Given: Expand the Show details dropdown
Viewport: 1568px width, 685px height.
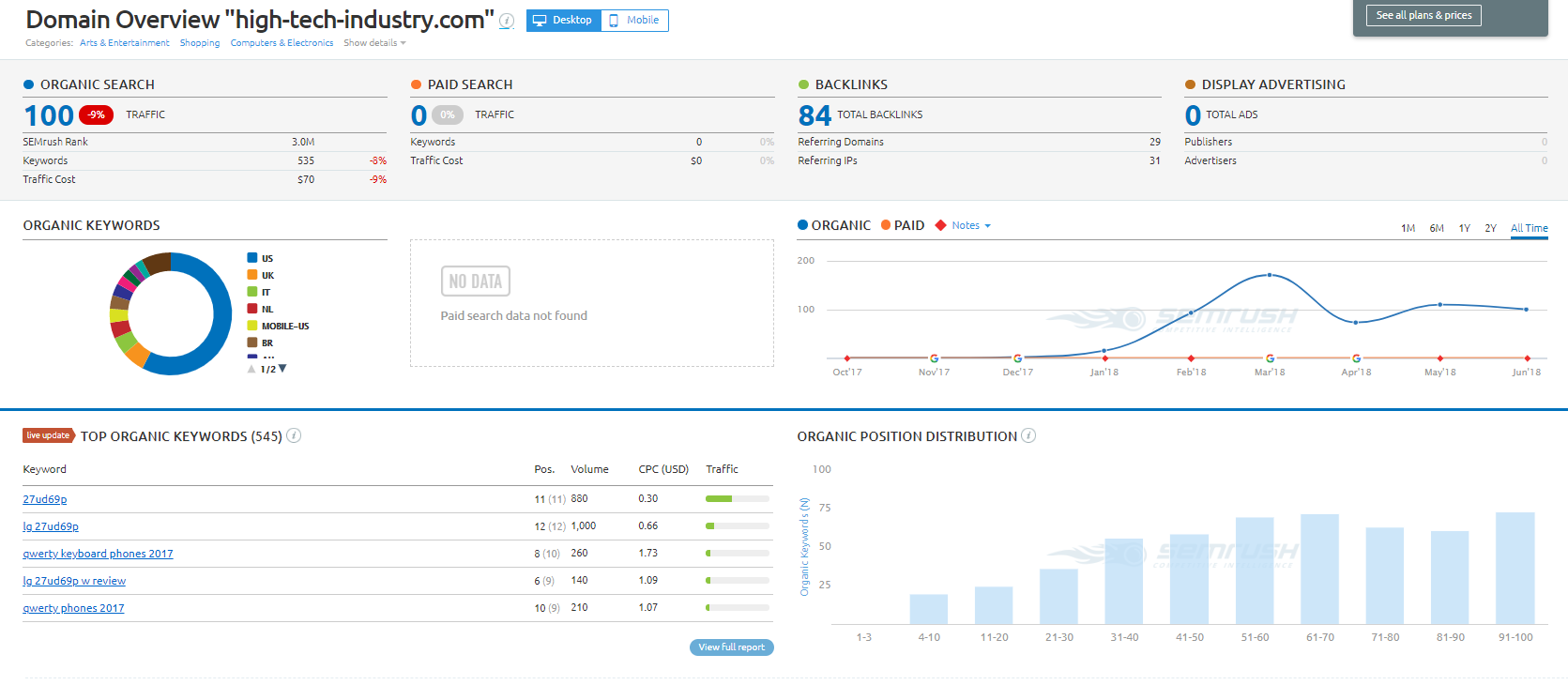Looking at the screenshot, I should click(x=374, y=43).
